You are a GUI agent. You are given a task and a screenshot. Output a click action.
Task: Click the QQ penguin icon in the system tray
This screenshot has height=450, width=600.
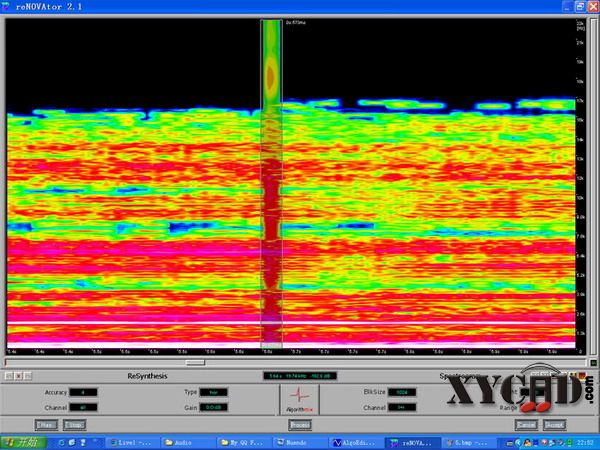(528, 443)
